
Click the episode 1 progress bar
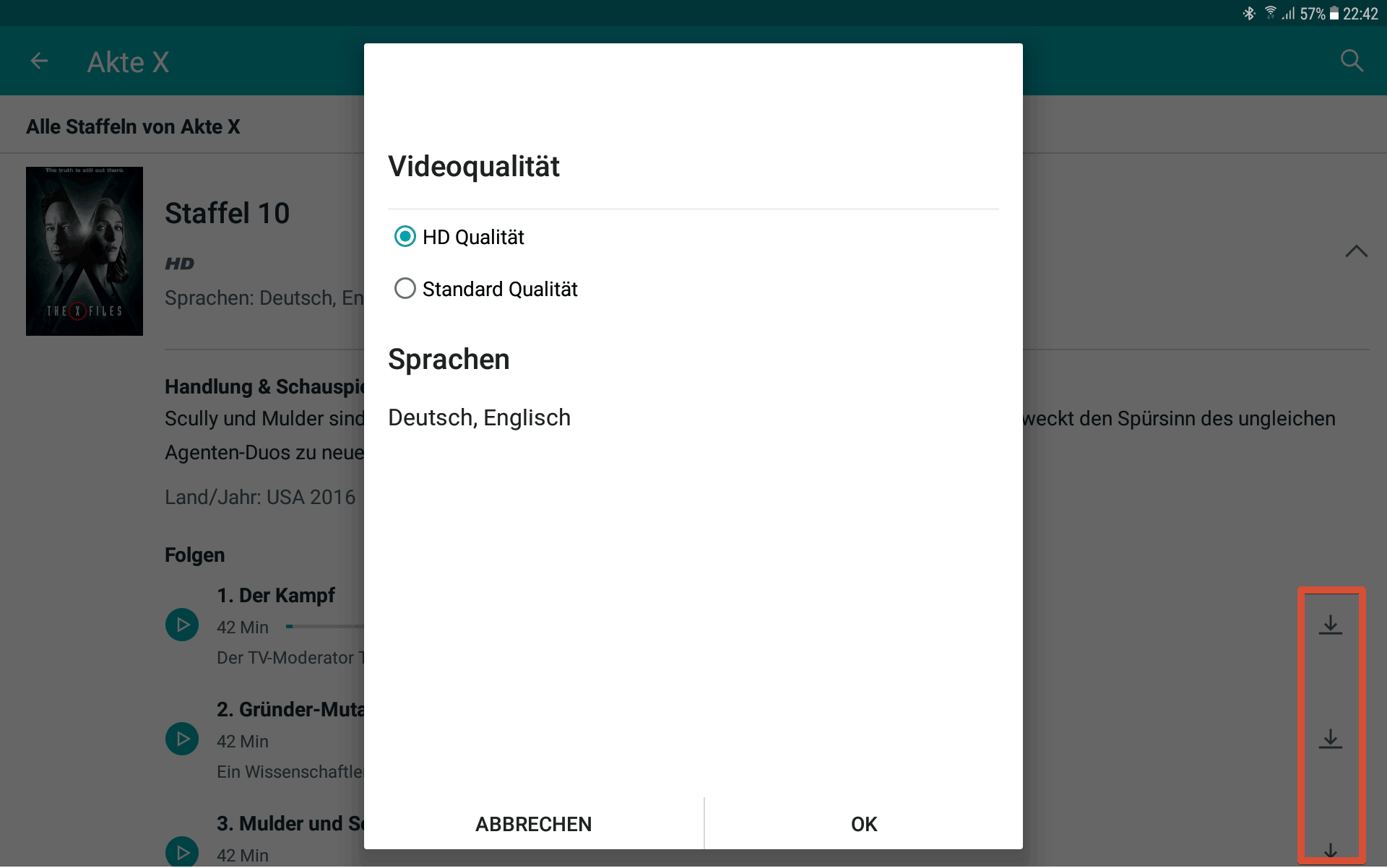tap(325, 626)
